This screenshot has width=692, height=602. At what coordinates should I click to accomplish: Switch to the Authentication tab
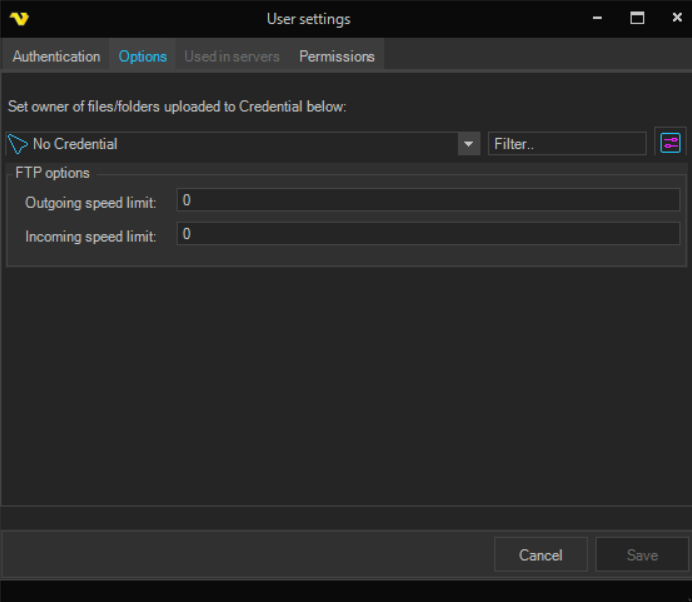click(56, 56)
